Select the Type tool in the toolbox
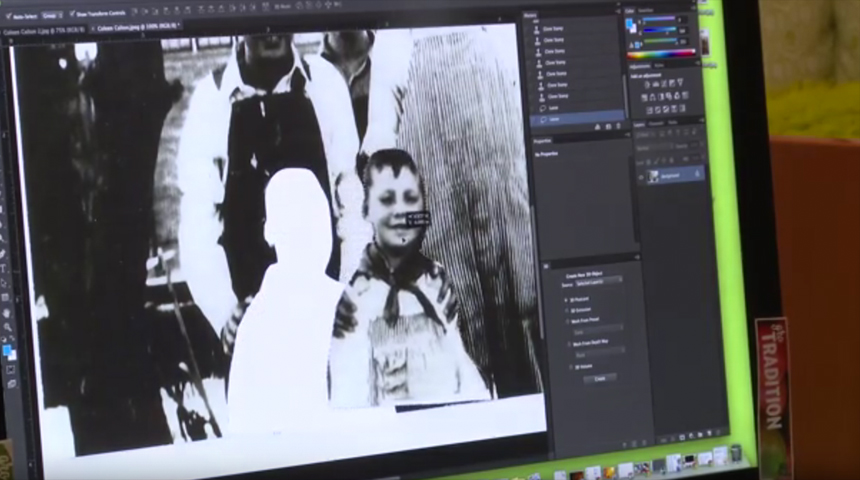 [x=3, y=268]
